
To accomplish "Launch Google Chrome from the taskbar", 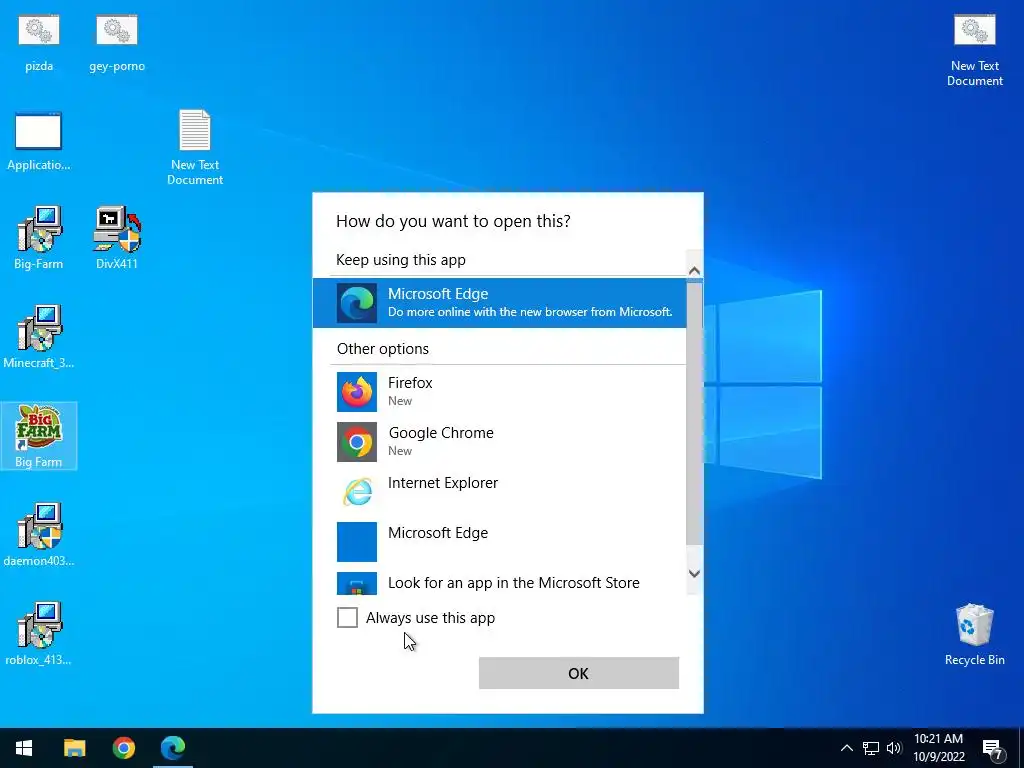I will (x=123, y=748).
